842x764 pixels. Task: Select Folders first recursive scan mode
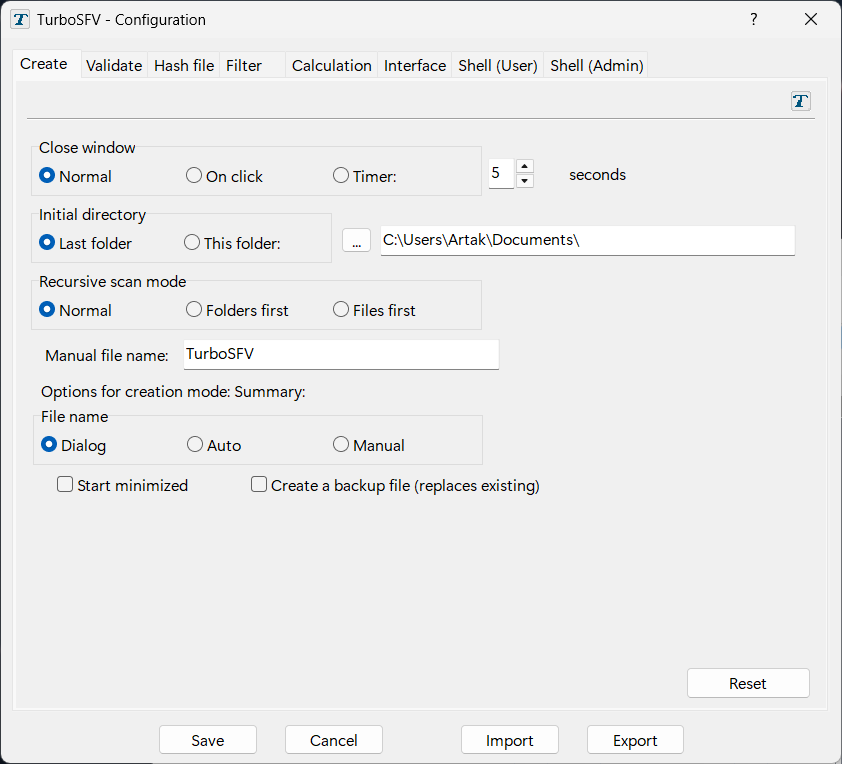pos(194,310)
